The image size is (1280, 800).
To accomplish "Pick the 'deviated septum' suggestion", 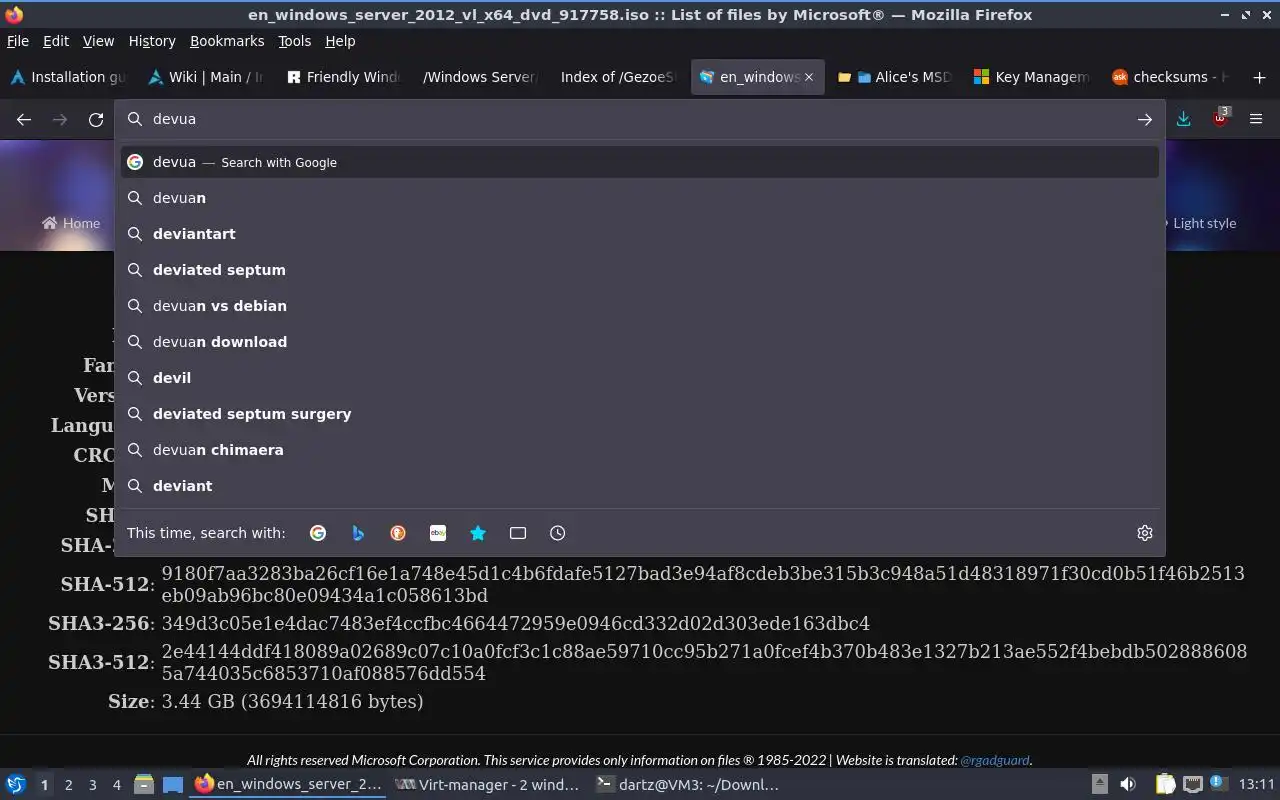I will click(x=640, y=270).
